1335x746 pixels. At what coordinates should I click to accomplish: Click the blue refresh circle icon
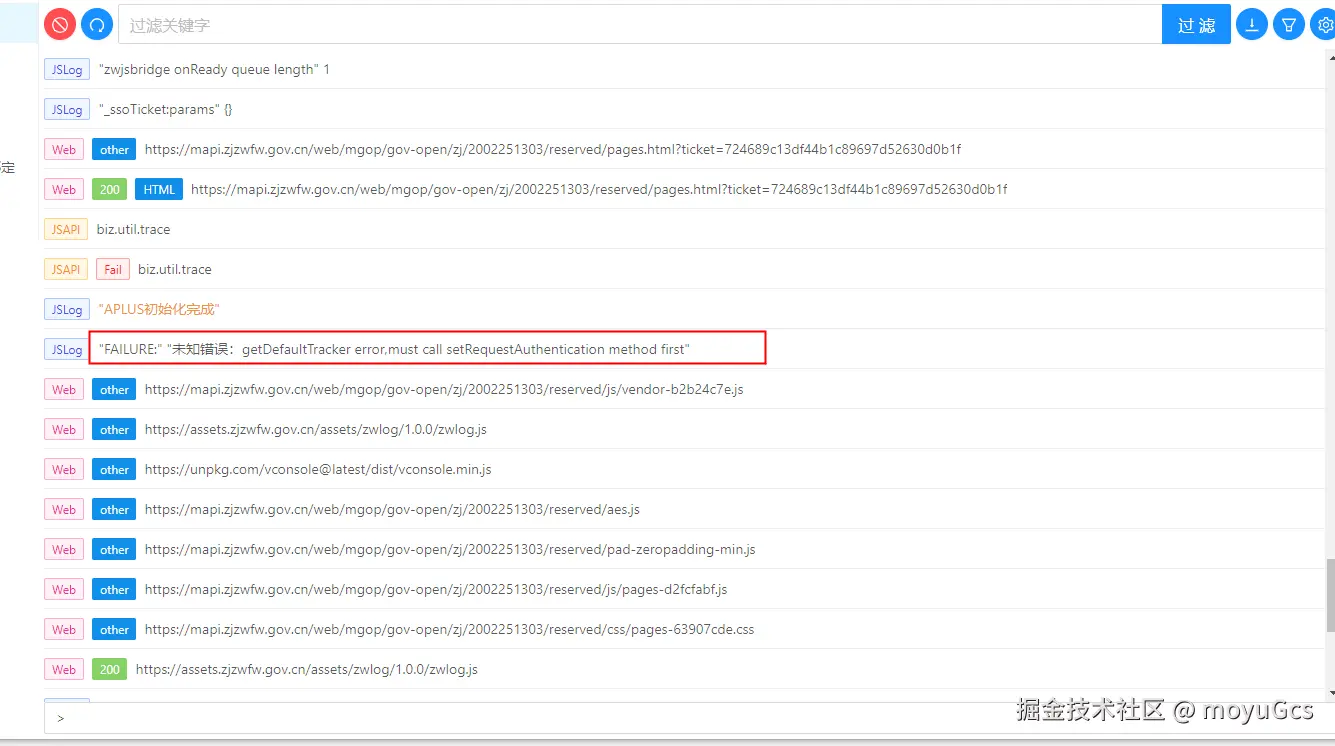coord(97,25)
